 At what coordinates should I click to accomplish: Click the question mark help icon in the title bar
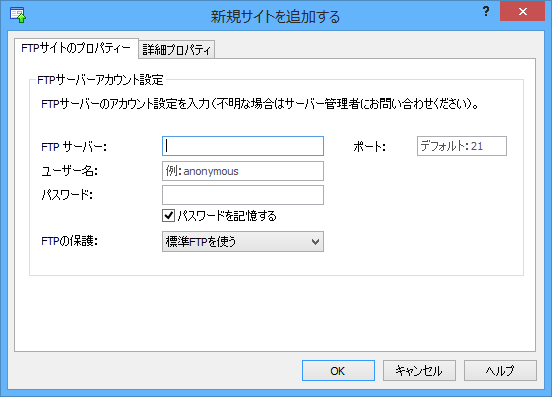[x=486, y=12]
